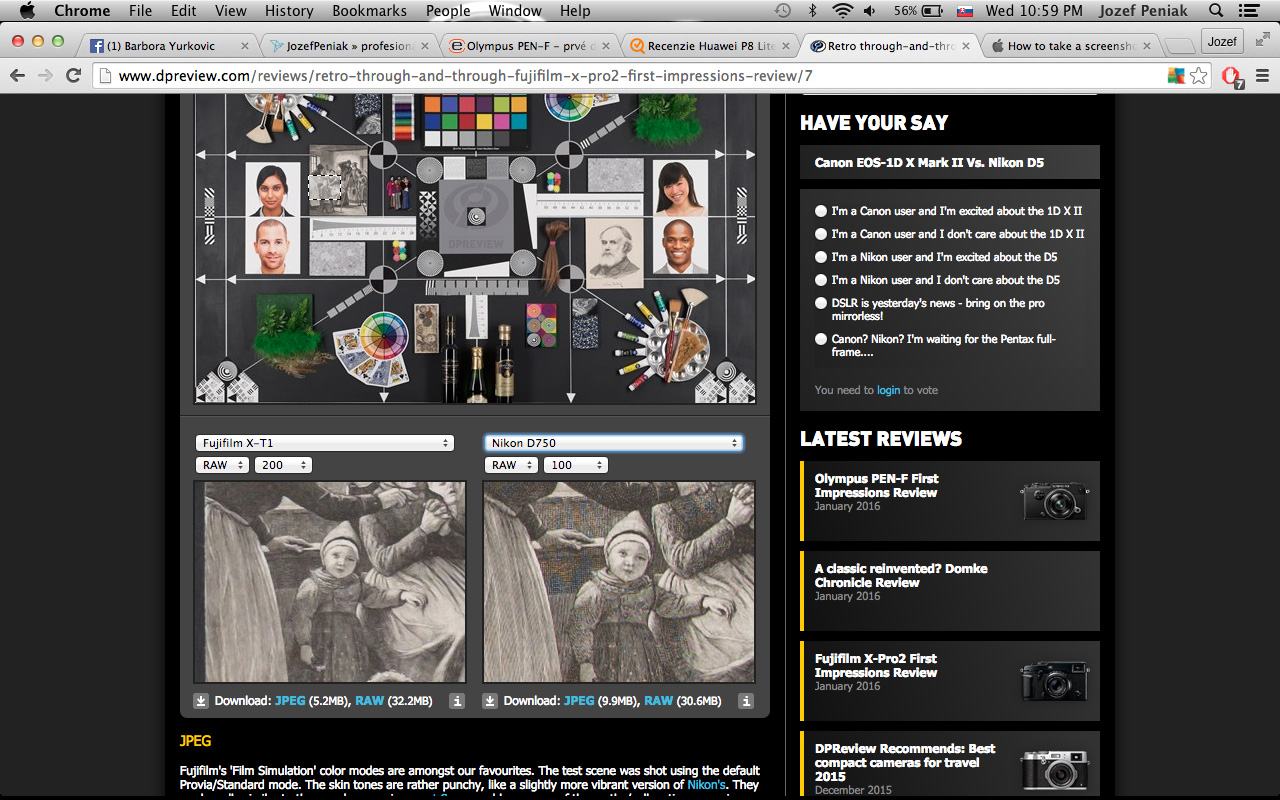Viewport: 1280px width, 800px height.
Task: Open the Chrome hamburger menu
Action: [1262, 76]
